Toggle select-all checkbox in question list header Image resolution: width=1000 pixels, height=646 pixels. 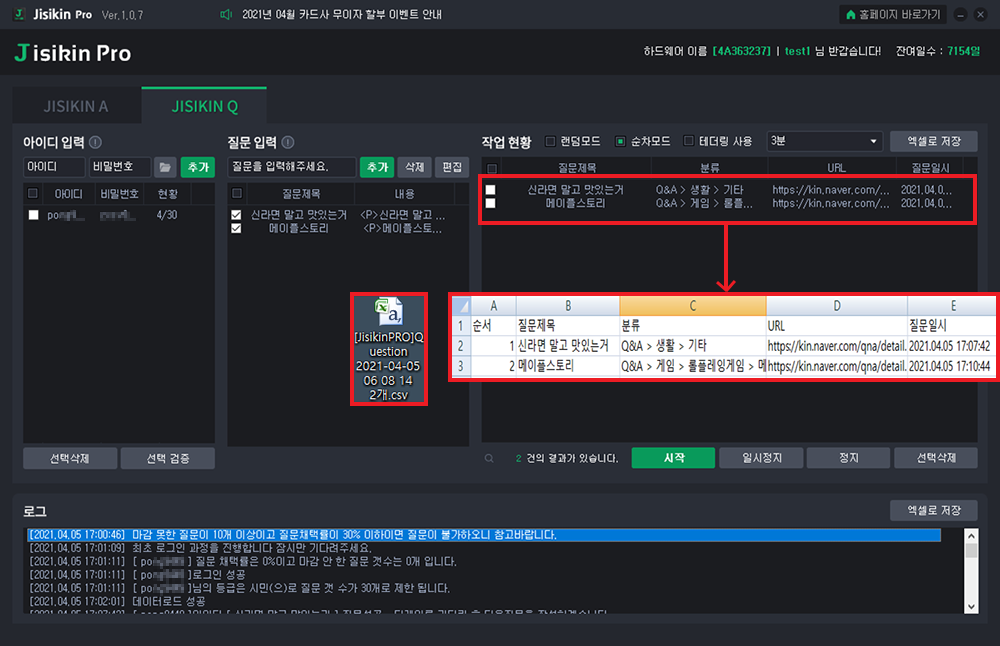pos(237,193)
